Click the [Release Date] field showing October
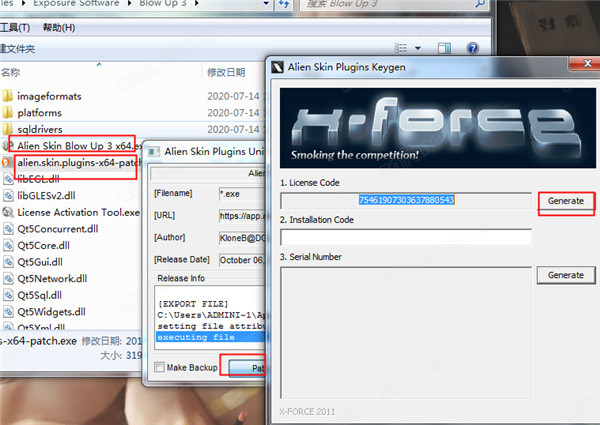600x425 pixels. click(242, 260)
